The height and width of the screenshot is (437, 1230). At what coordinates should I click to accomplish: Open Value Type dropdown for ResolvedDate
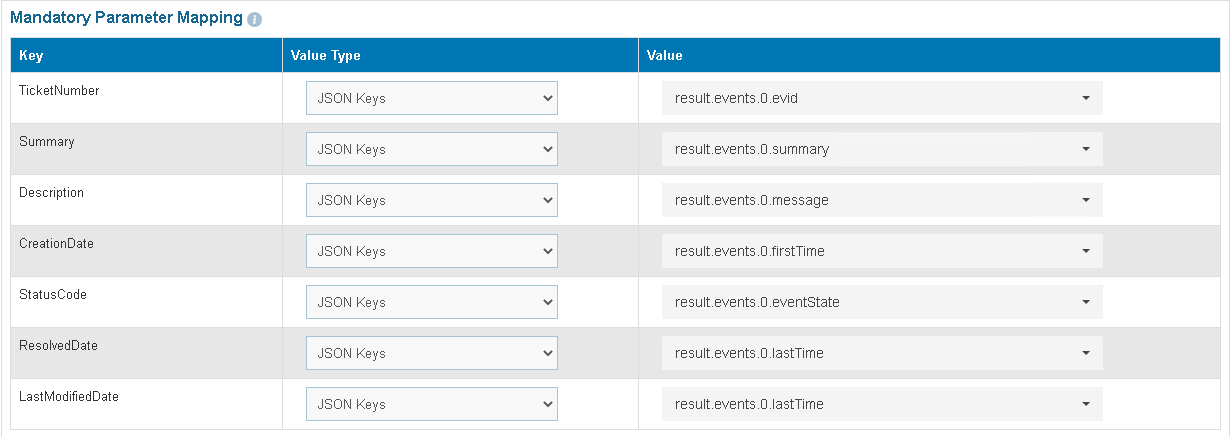click(x=432, y=353)
